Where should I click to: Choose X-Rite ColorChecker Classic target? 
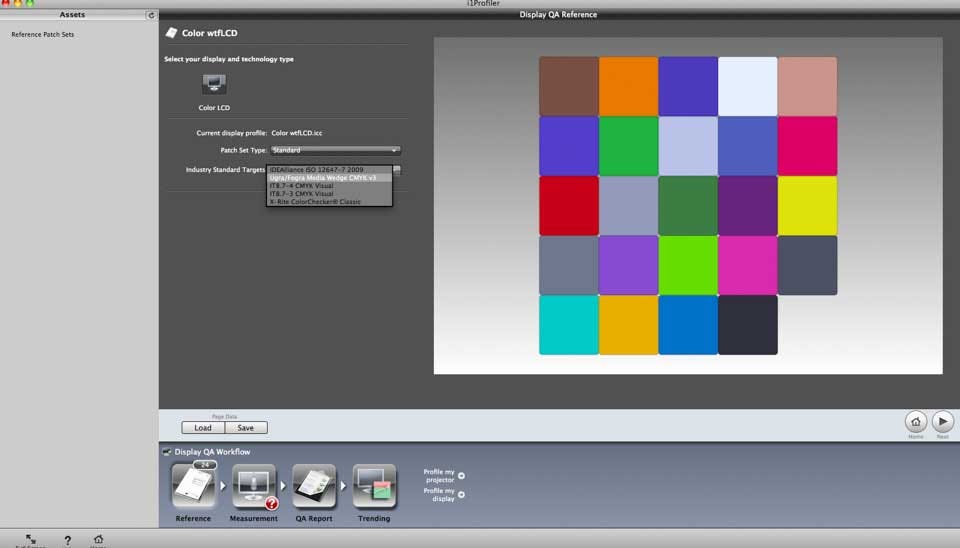(329, 201)
